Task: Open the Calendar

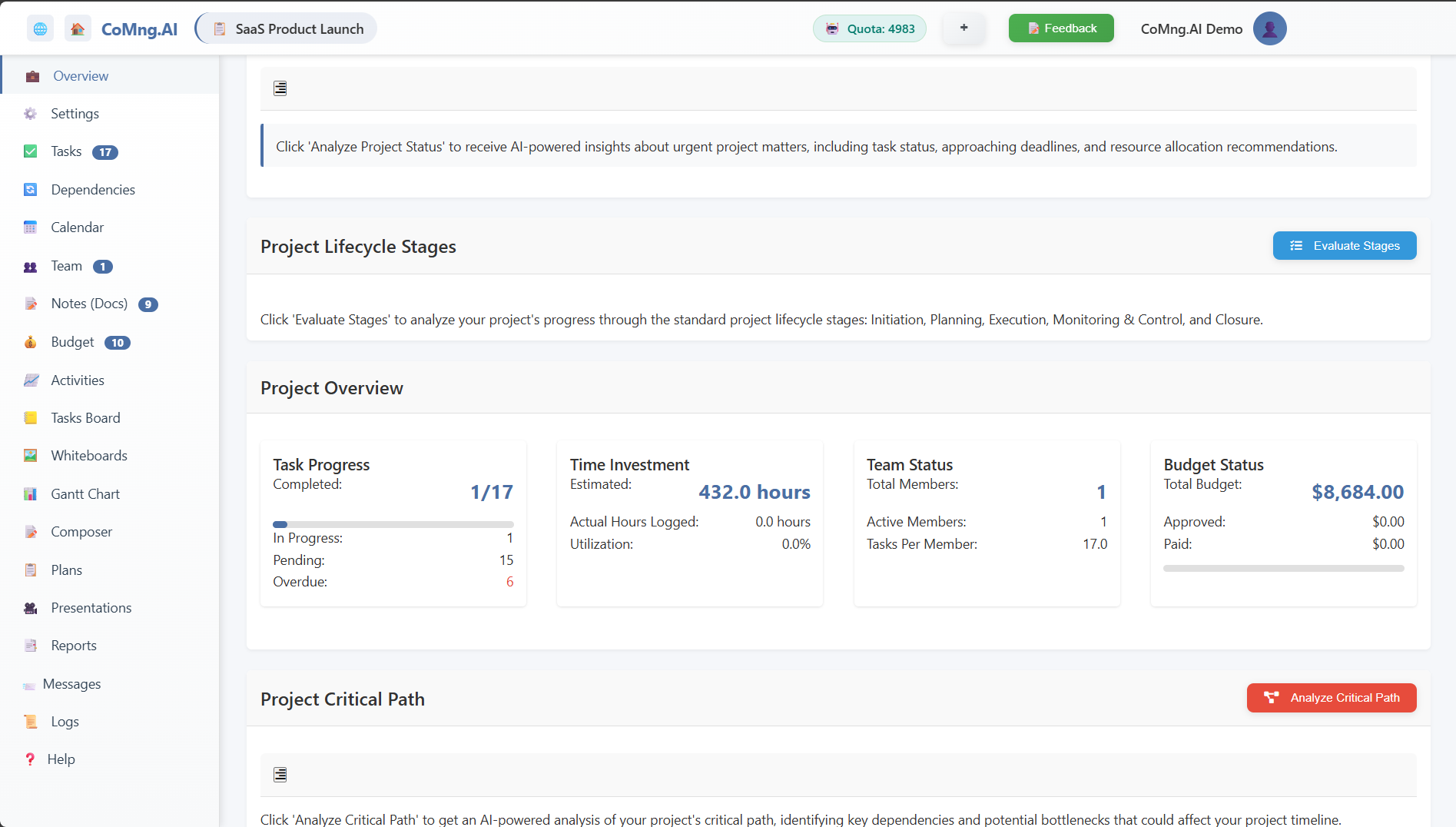Action: [x=77, y=227]
